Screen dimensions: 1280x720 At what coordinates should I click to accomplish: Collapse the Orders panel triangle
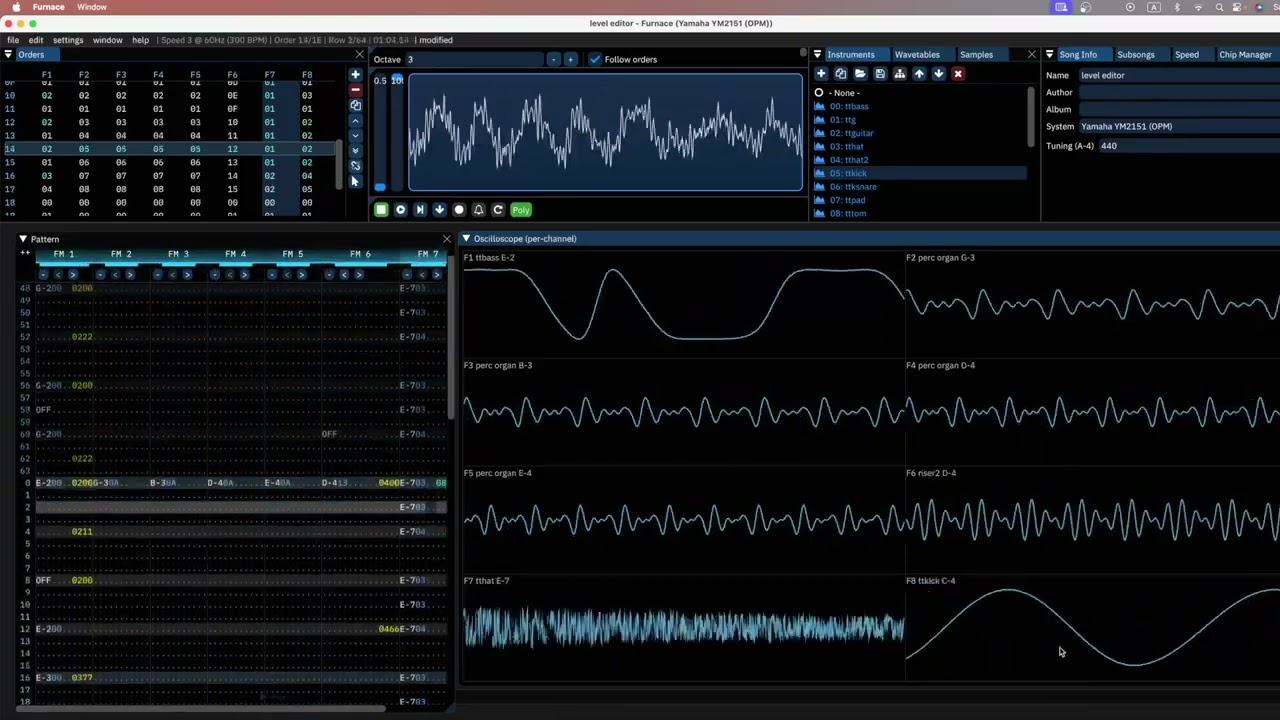[8, 55]
